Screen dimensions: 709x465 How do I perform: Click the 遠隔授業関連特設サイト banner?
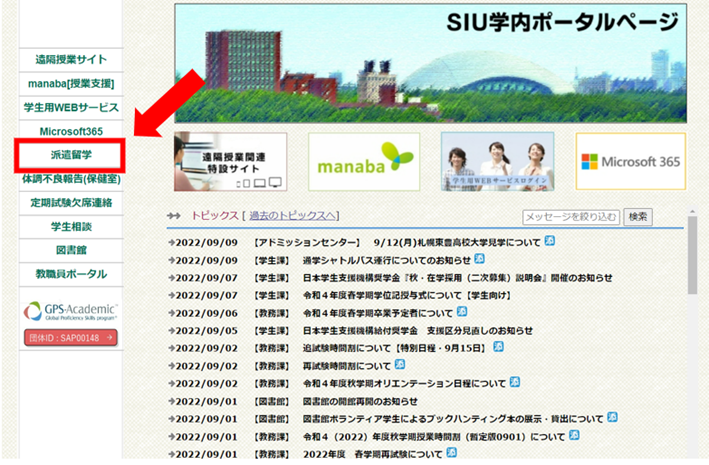[230, 161]
